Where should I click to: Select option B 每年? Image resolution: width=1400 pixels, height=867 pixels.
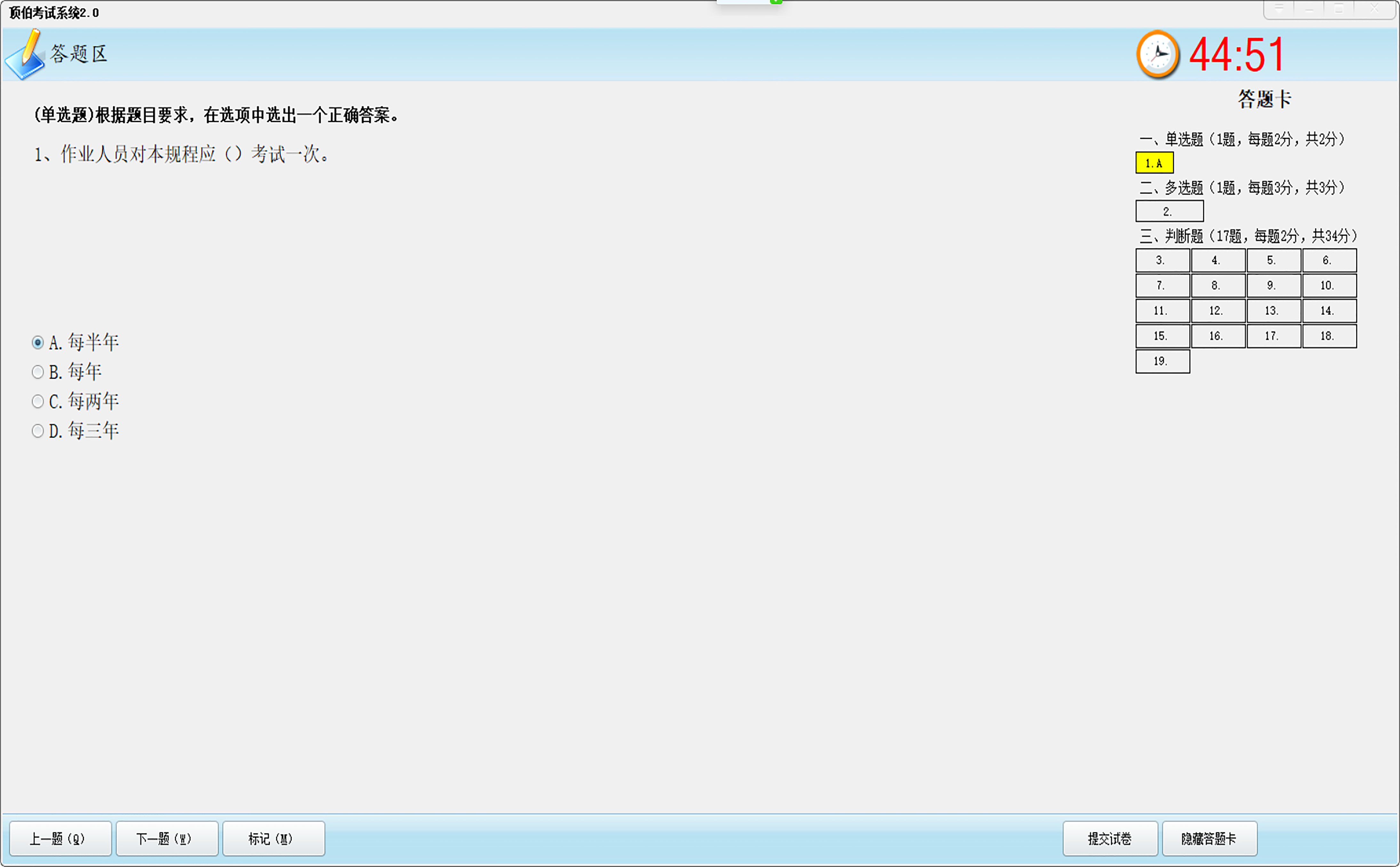click(x=38, y=372)
